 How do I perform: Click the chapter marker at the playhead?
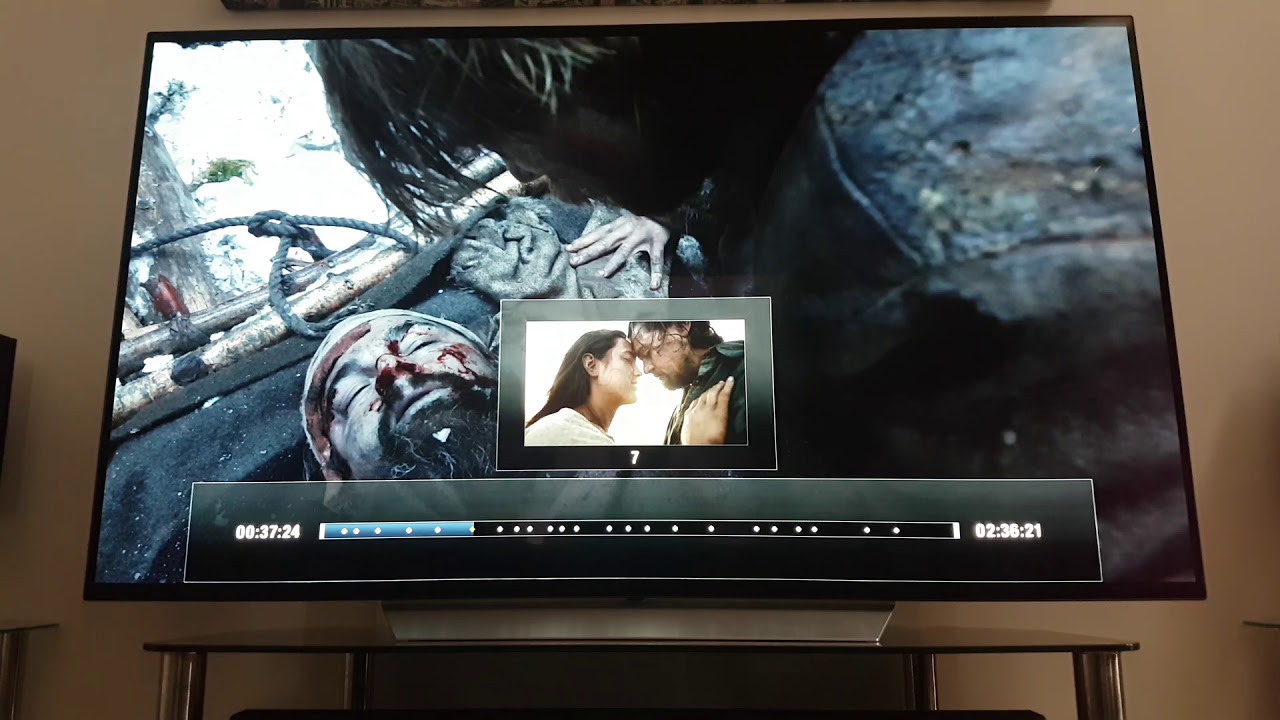(472, 529)
